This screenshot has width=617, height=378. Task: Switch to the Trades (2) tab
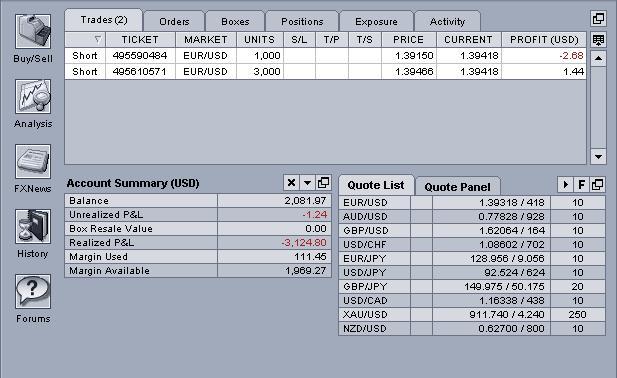[104, 20]
